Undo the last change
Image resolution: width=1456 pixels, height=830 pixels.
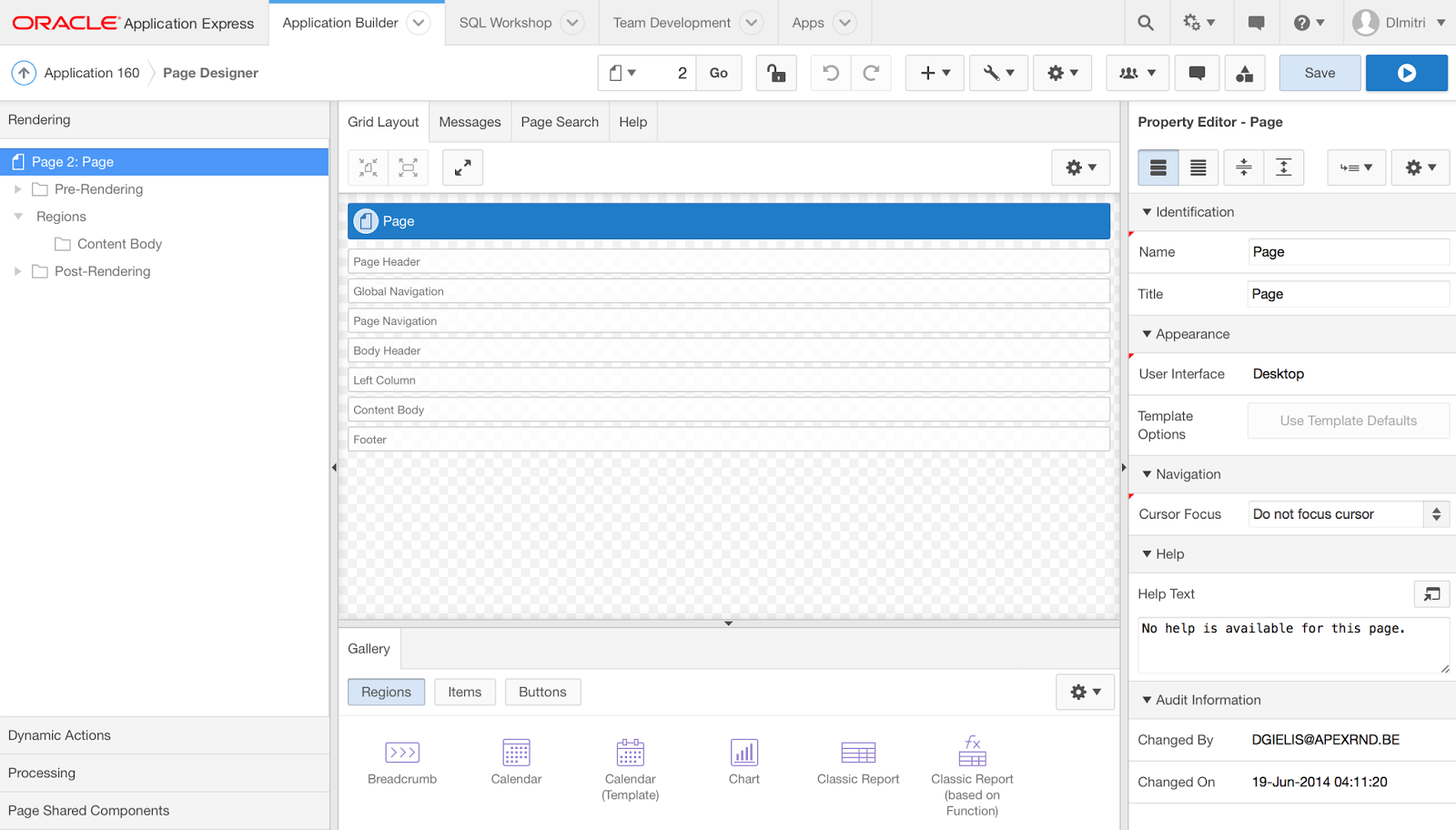click(831, 73)
